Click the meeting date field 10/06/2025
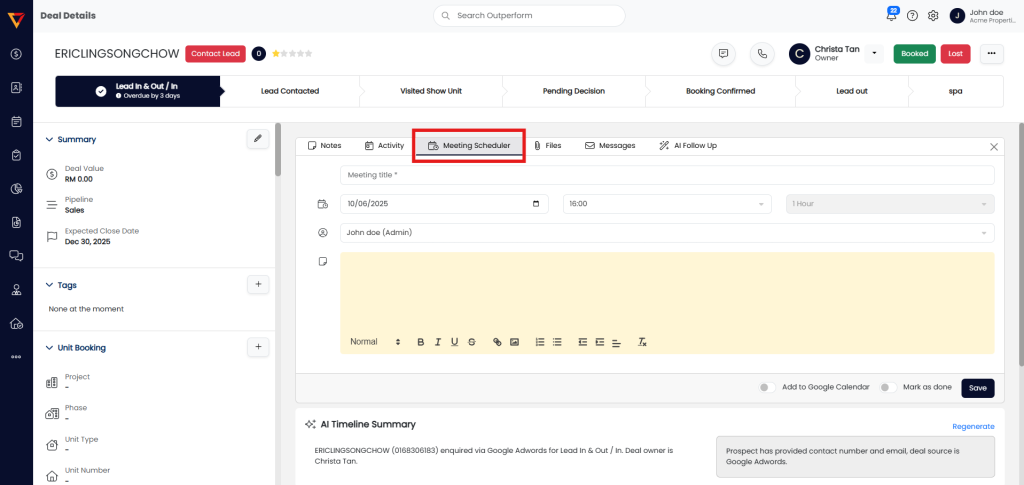Viewport: 1024px width, 485px height. [444, 204]
